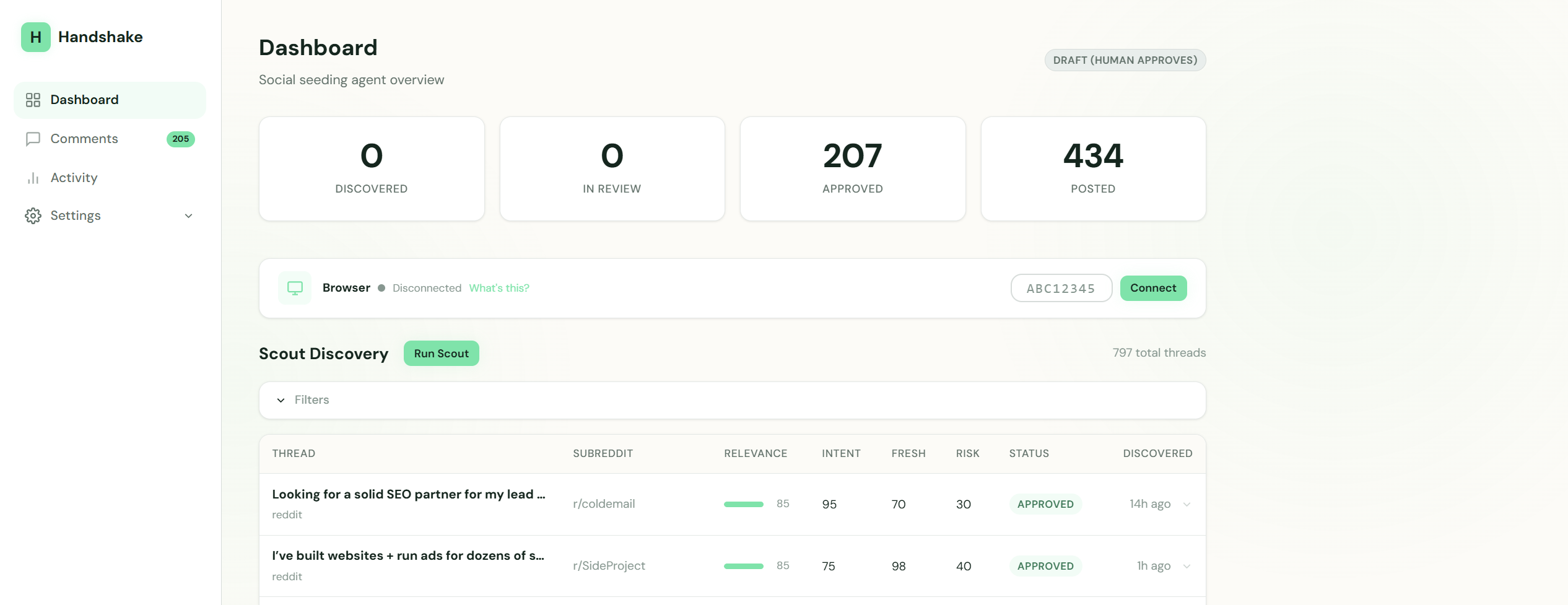The height and width of the screenshot is (605, 1568).
Task: Expand the Settings submenu chevron
Action: (188, 215)
